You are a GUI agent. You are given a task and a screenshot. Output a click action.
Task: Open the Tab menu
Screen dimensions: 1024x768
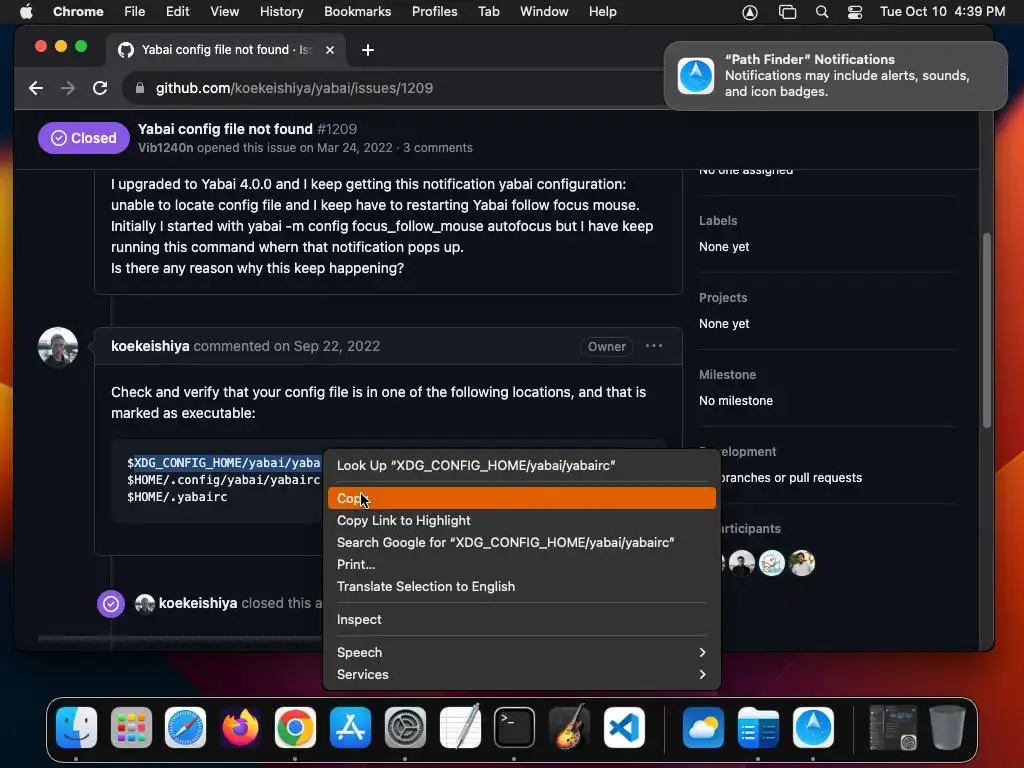488,12
